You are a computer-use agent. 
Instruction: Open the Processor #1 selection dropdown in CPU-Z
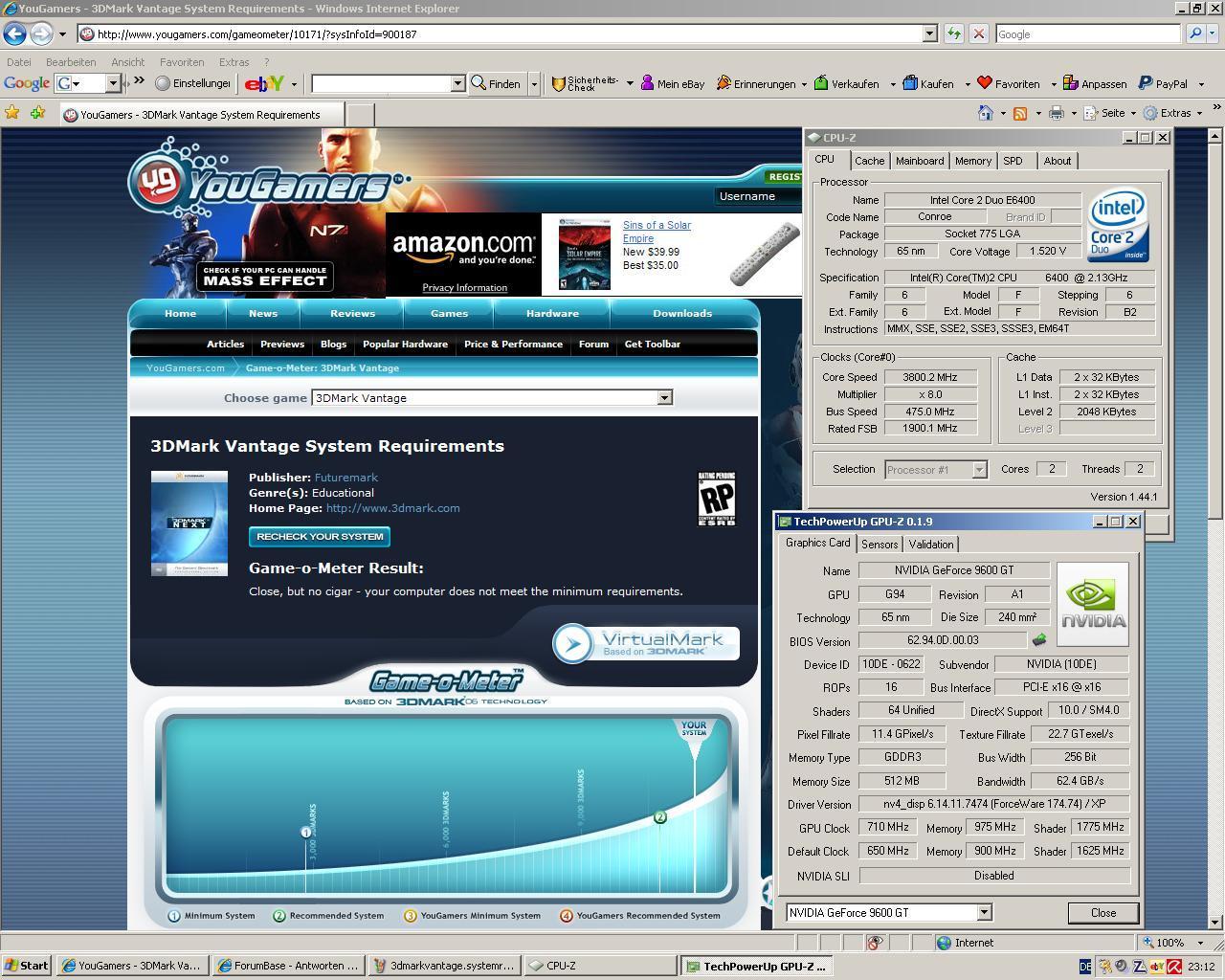[979, 470]
